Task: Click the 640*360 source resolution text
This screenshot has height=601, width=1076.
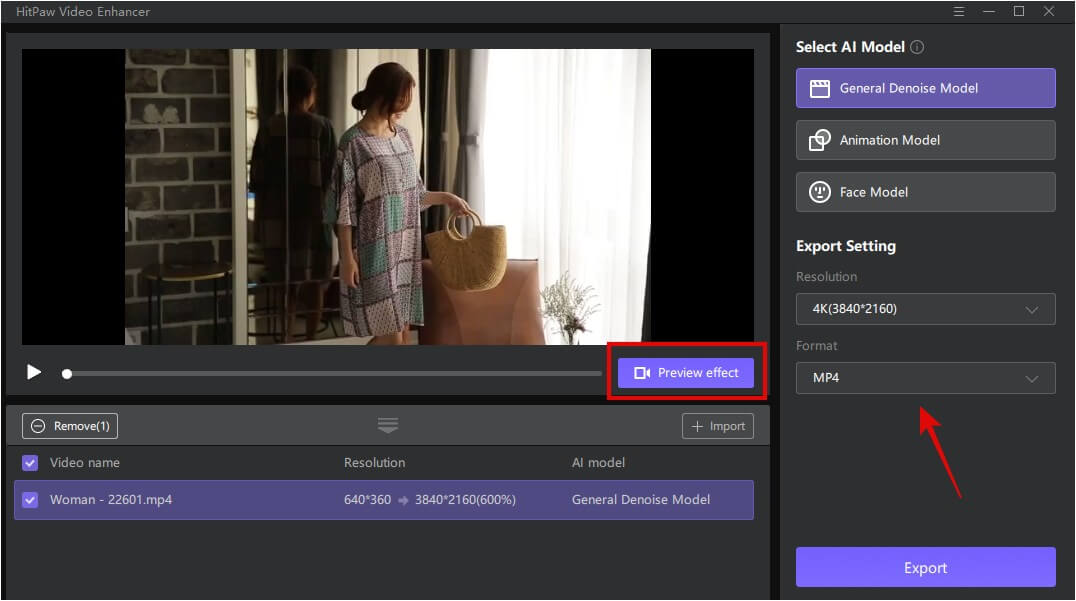Action: point(367,500)
